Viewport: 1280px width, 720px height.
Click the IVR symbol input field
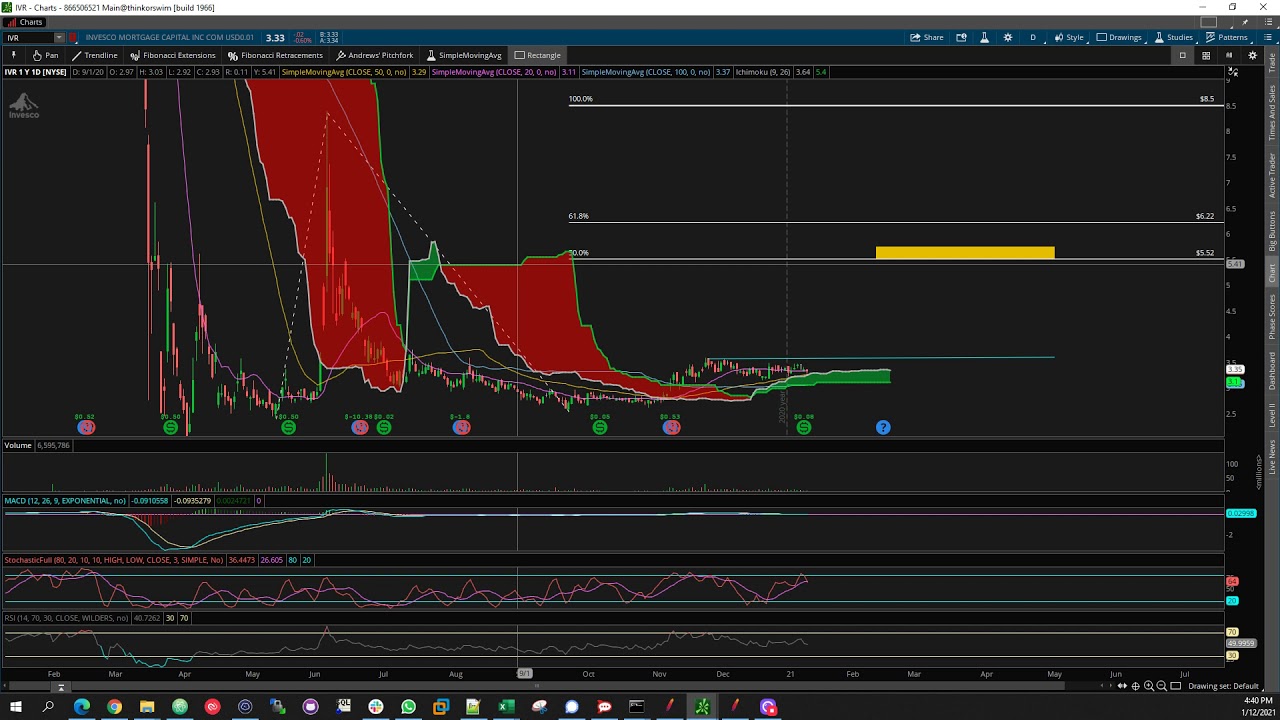tap(28, 37)
